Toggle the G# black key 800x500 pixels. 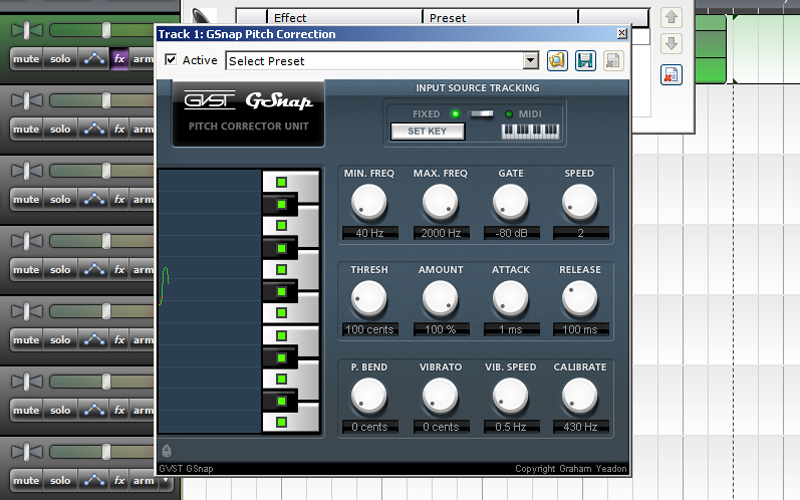click(x=282, y=248)
